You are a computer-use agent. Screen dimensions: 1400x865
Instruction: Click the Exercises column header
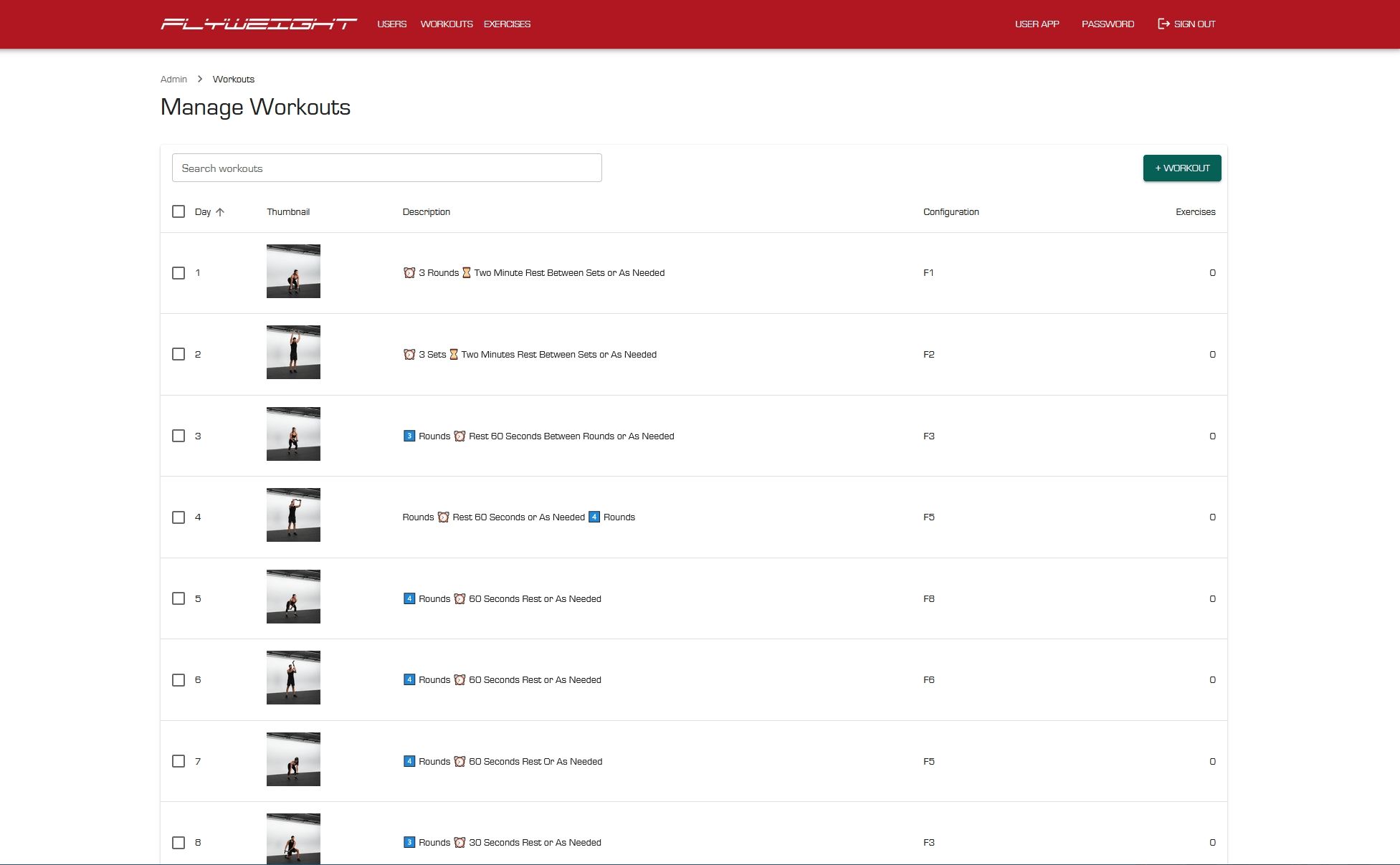pyautogui.click(x=1195, y=212)
